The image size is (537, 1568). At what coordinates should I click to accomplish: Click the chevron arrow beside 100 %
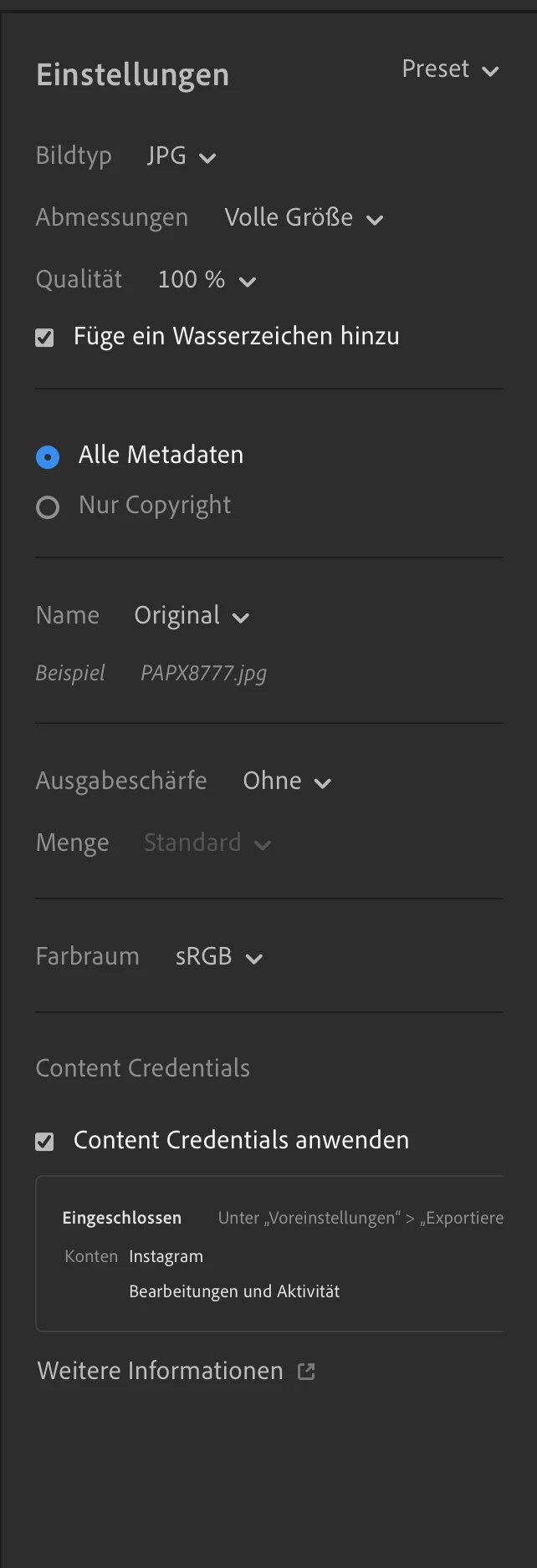tap(247, 282)
